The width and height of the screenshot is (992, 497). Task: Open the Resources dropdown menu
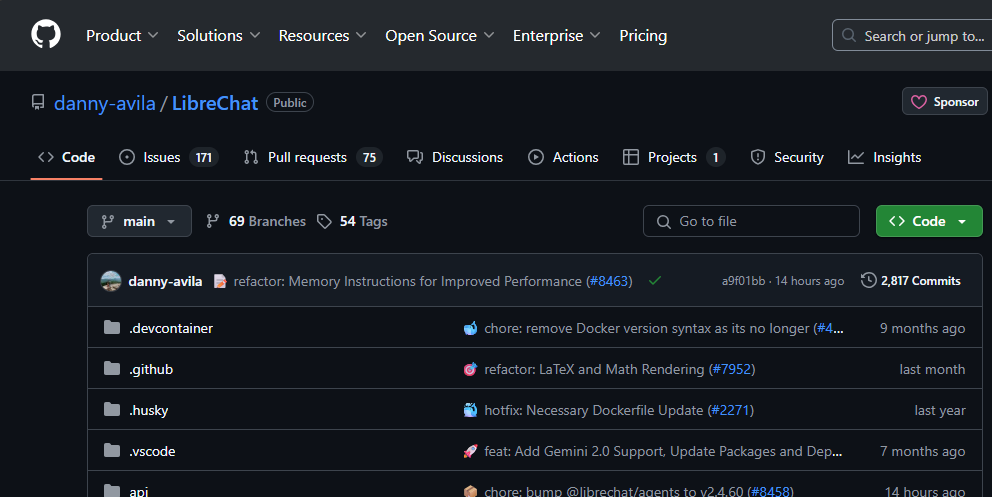pyautogui.click(x=322, y=35)
